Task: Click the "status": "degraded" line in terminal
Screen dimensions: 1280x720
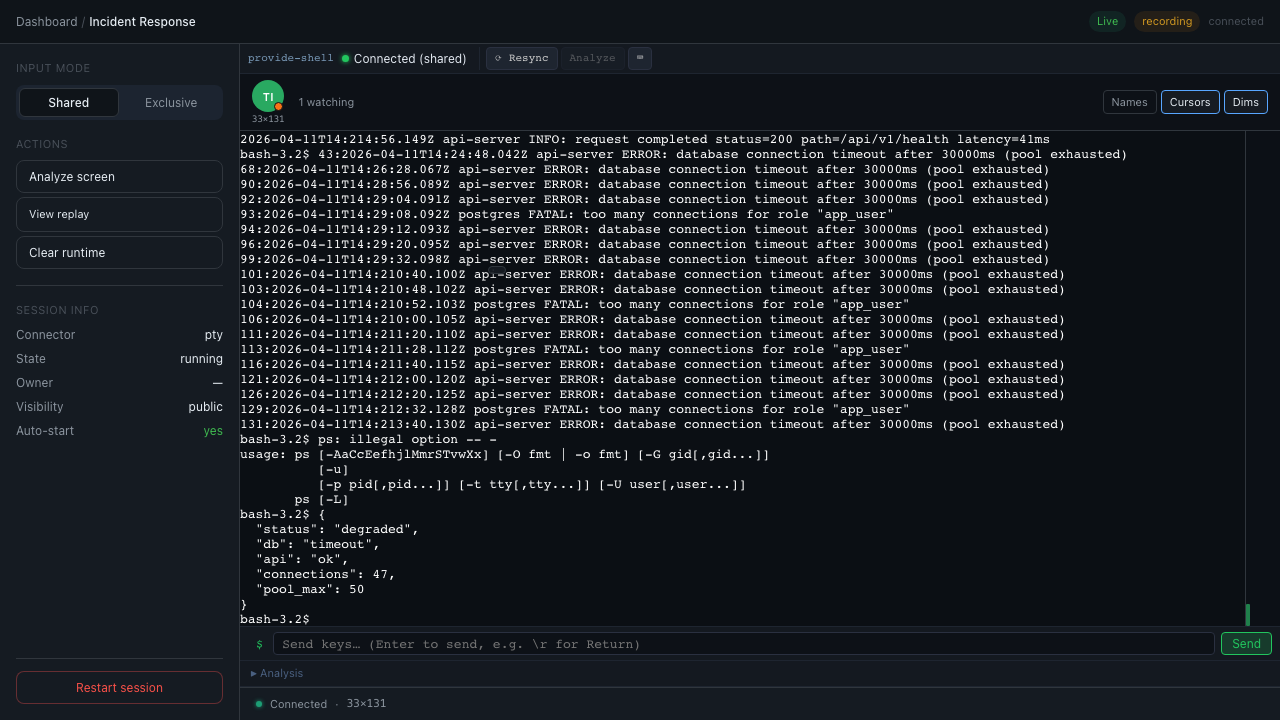Action: [337, 530]
